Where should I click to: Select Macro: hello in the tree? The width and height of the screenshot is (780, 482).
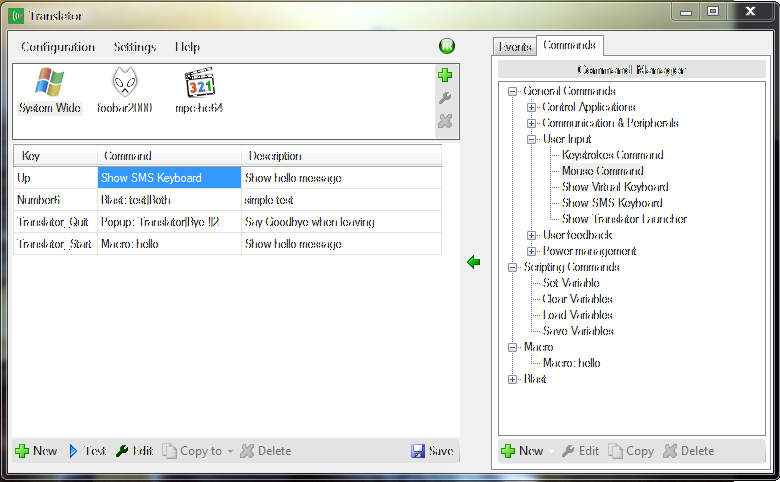[x=572, y=363]
